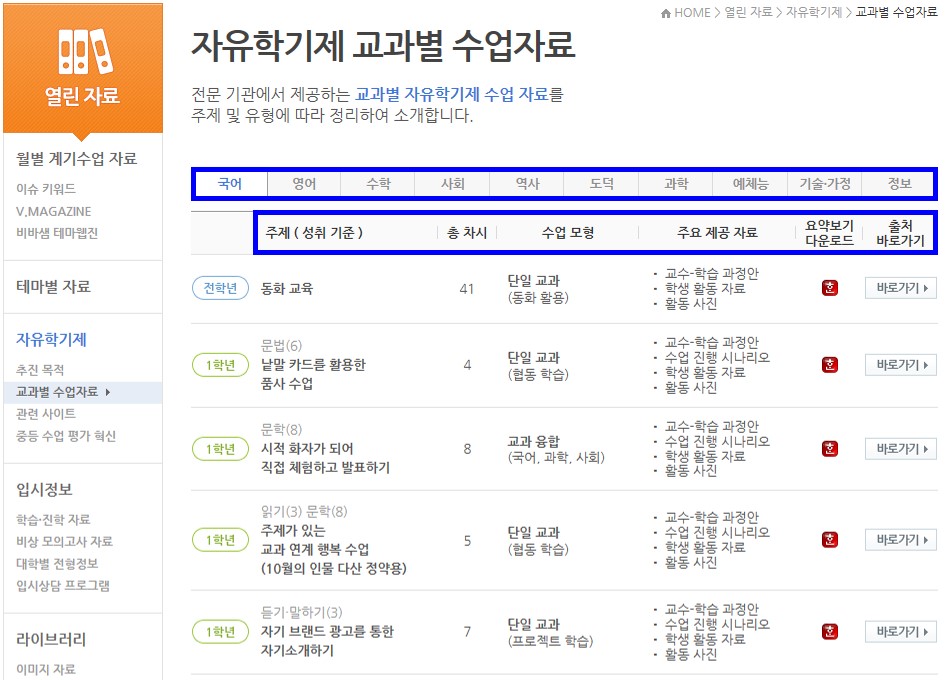Switch to the 사회 tab
This screenshot has height=680, width=946.
pos(452,183)
